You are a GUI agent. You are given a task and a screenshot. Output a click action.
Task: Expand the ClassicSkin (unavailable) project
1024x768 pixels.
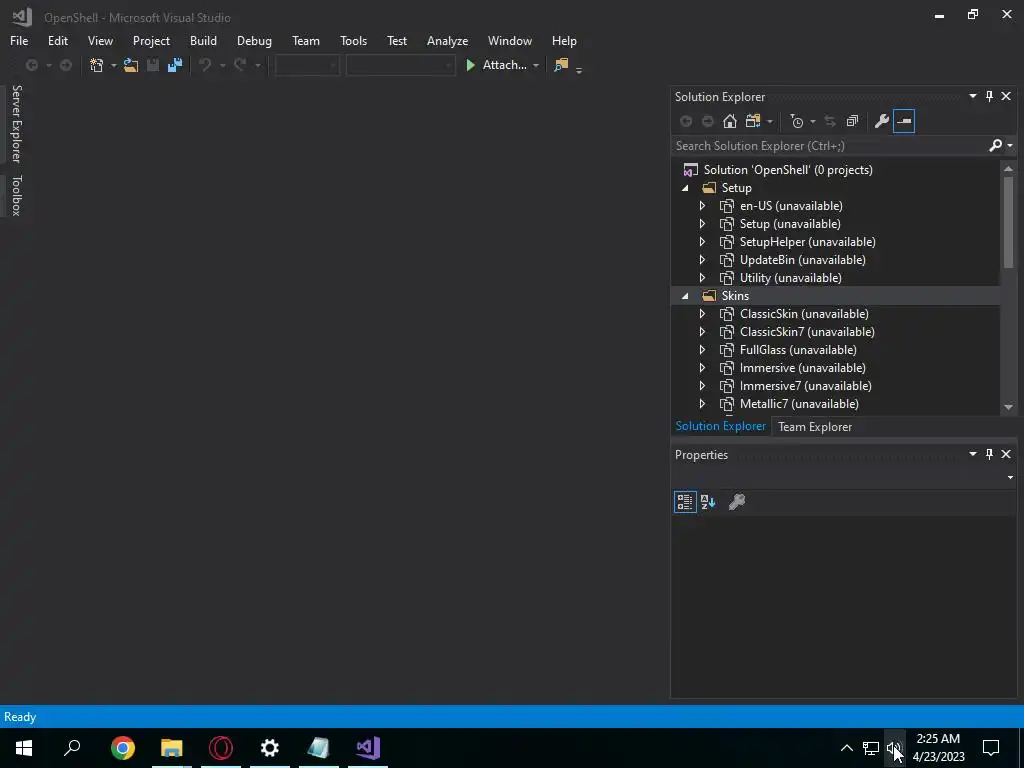(x=703, y=314)
